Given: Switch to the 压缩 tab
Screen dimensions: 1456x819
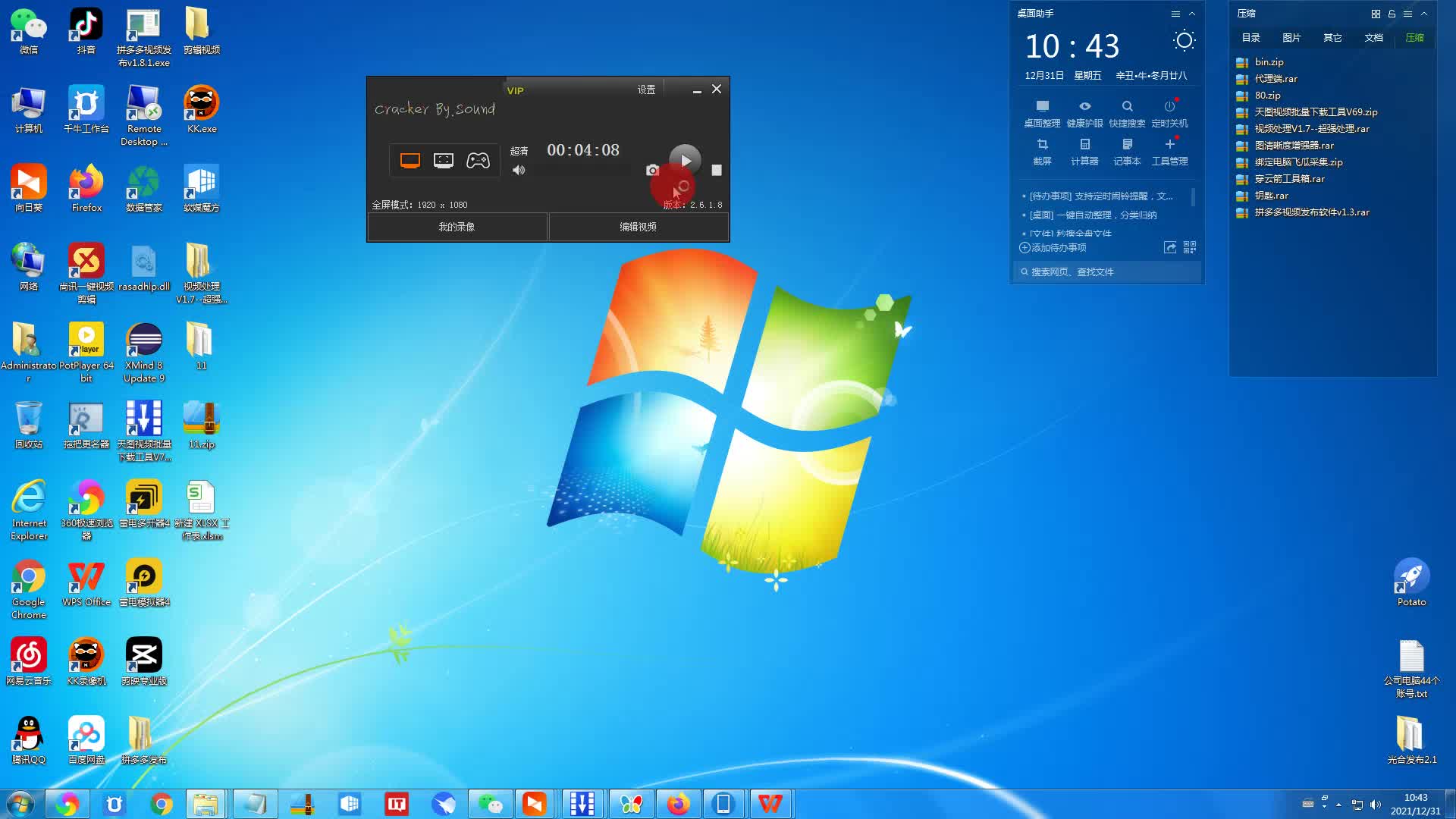Looking at the screenshot, I should [x=1414, y=38].
